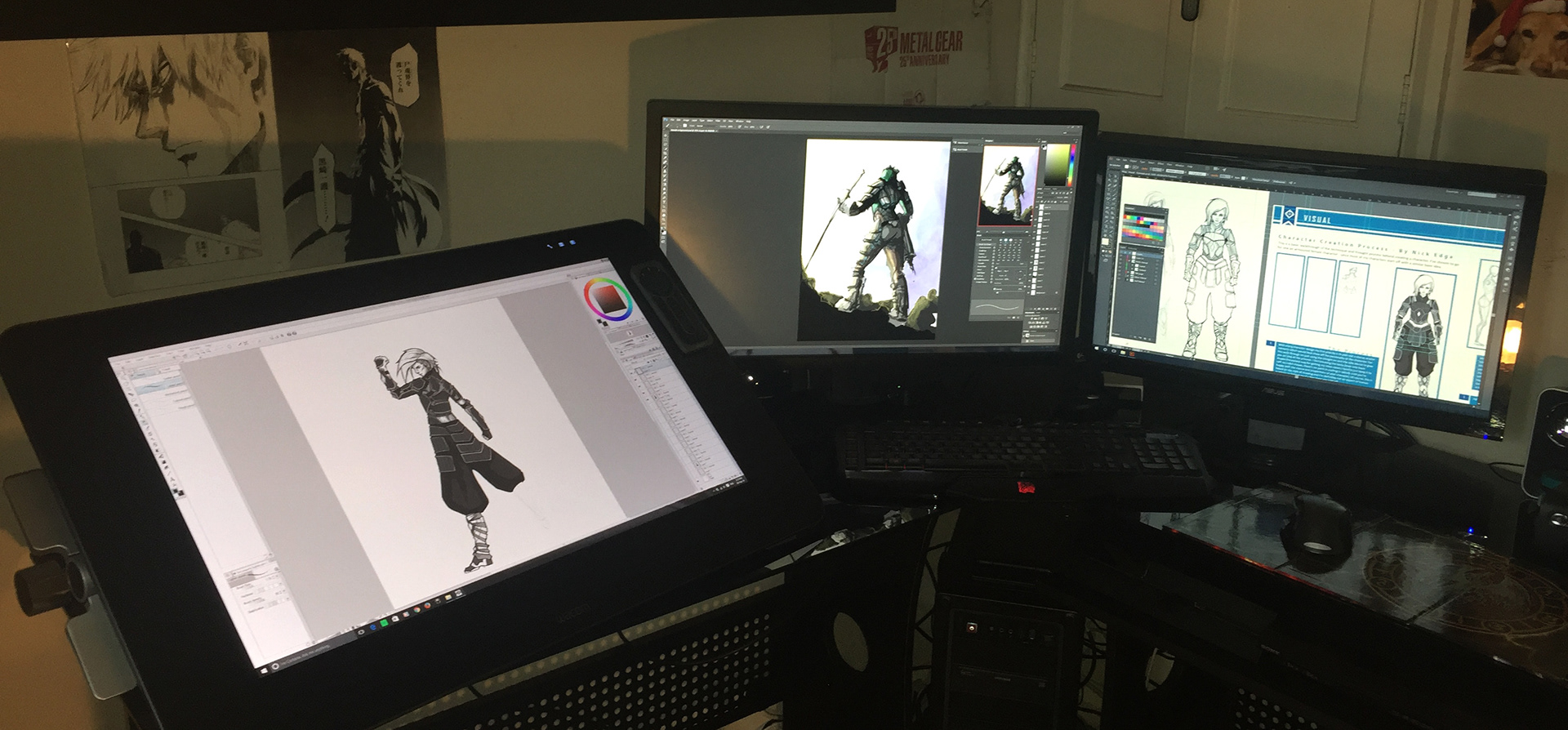This screenshot has height=730, width=1568.
Task: Pick a shade in Photoshop's green color picker field
Action: [x=1057, y=164]
